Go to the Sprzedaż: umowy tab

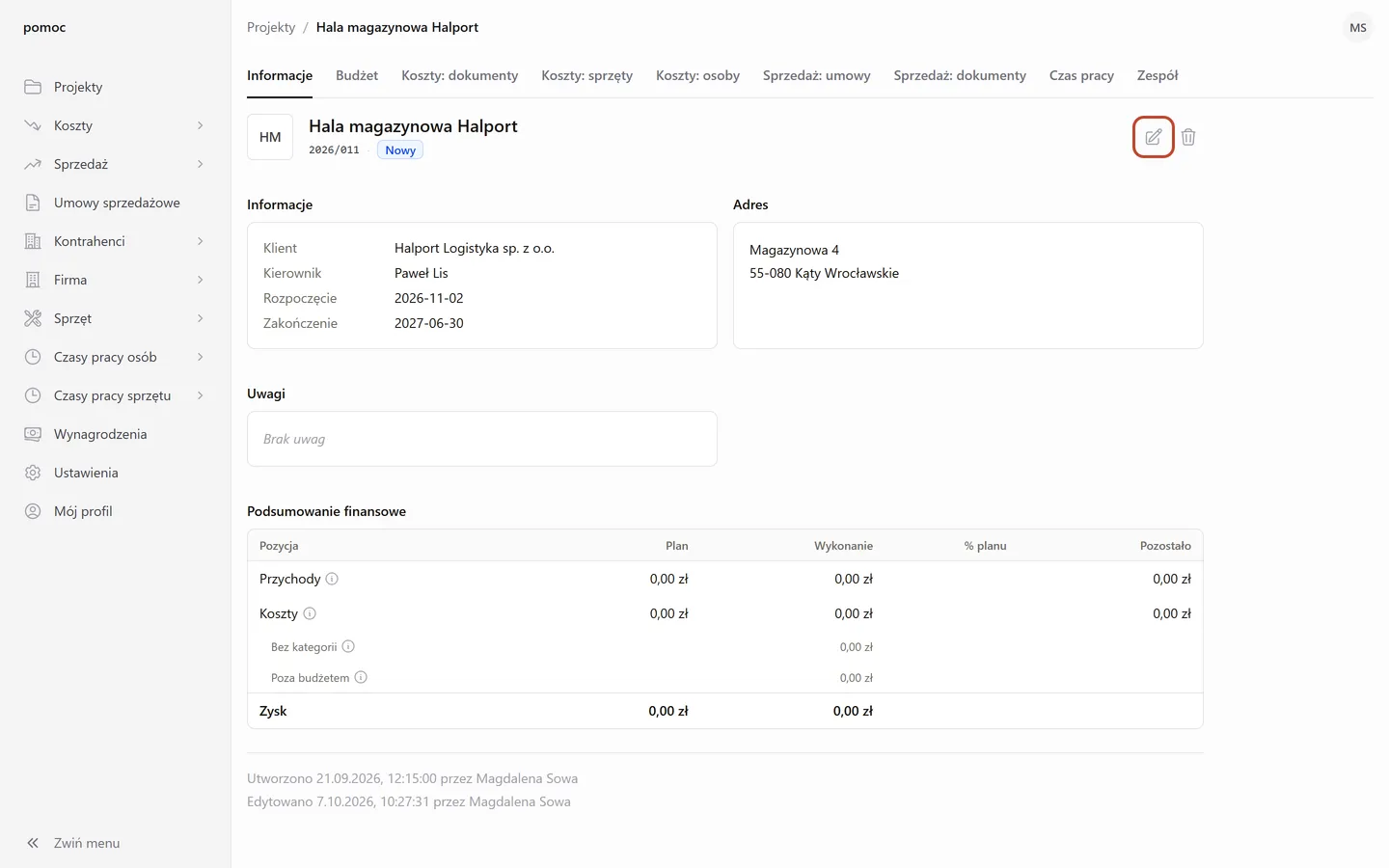[x=816, y=75]
